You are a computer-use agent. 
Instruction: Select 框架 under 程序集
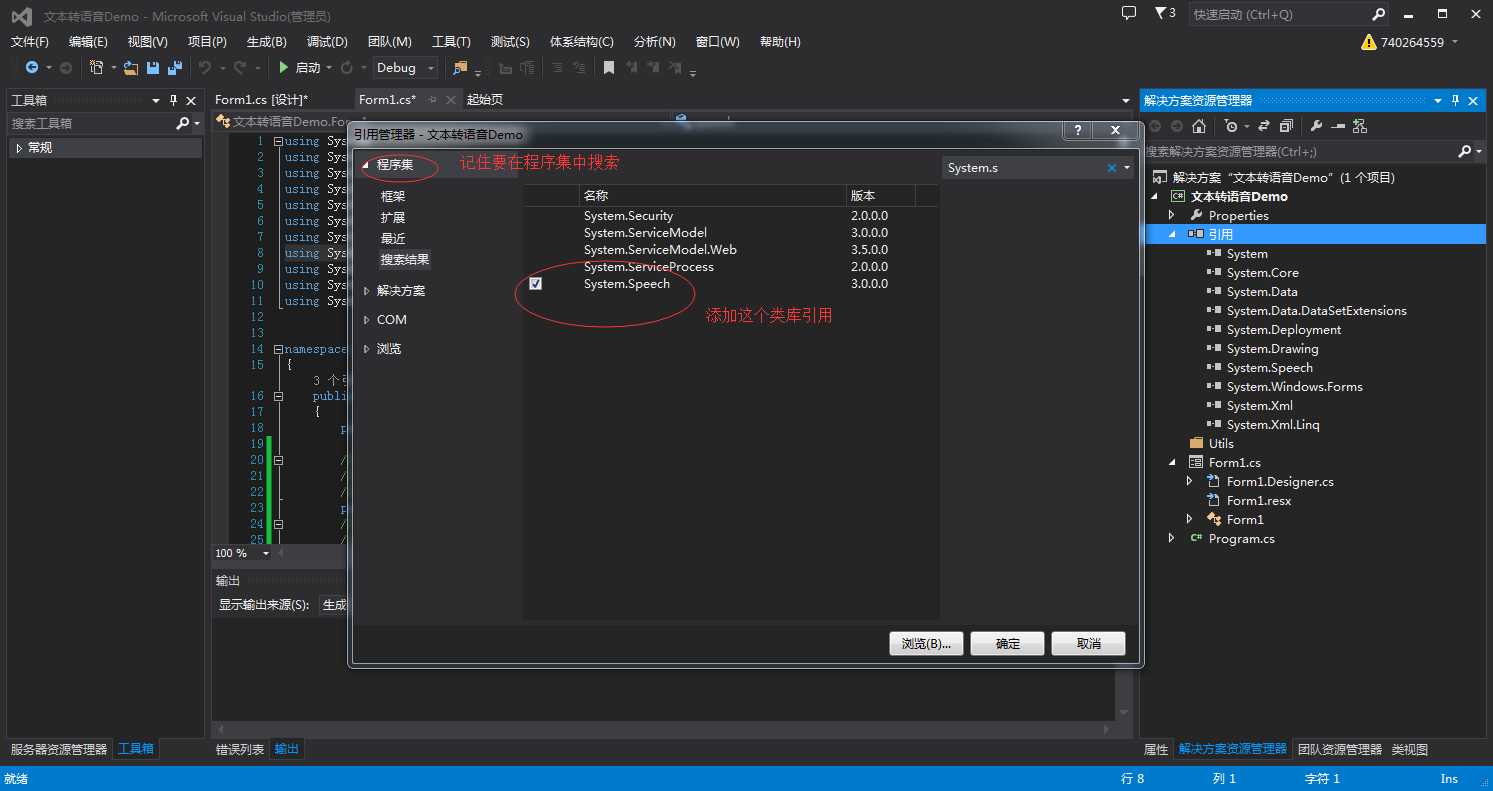click(393, 197)
